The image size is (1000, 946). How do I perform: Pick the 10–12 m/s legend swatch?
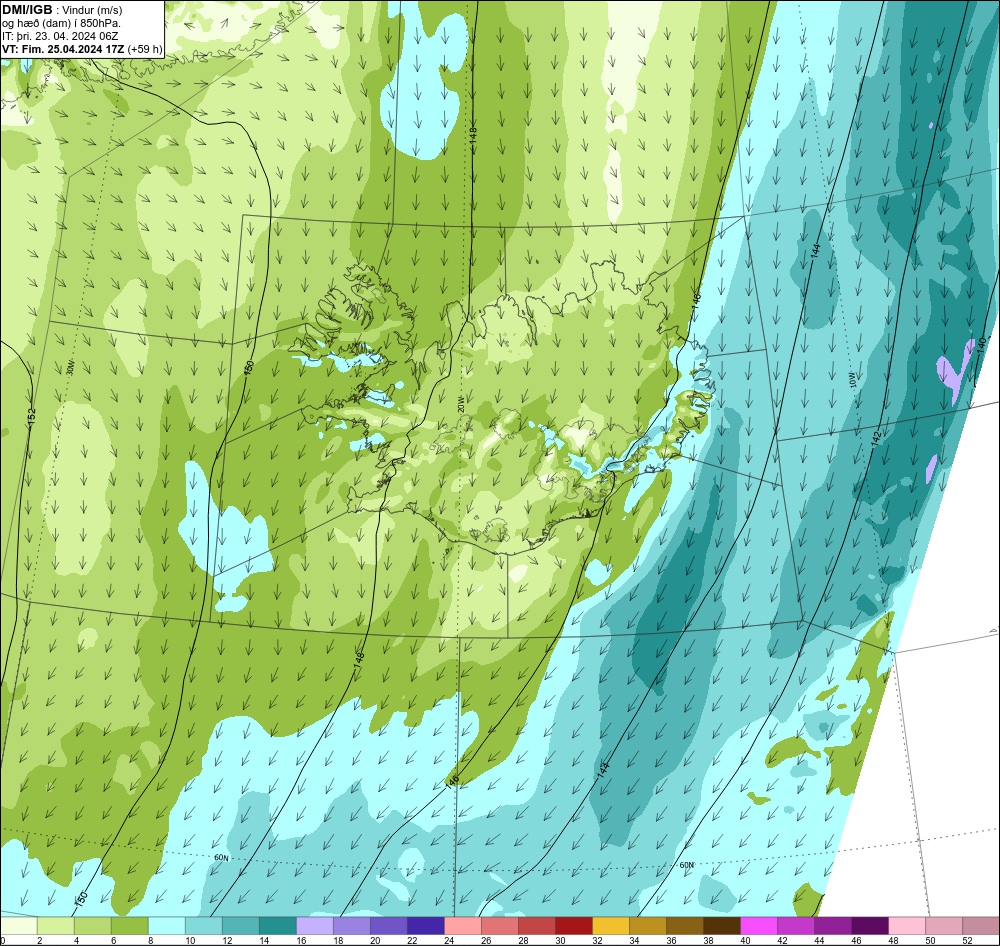(204, 926)
